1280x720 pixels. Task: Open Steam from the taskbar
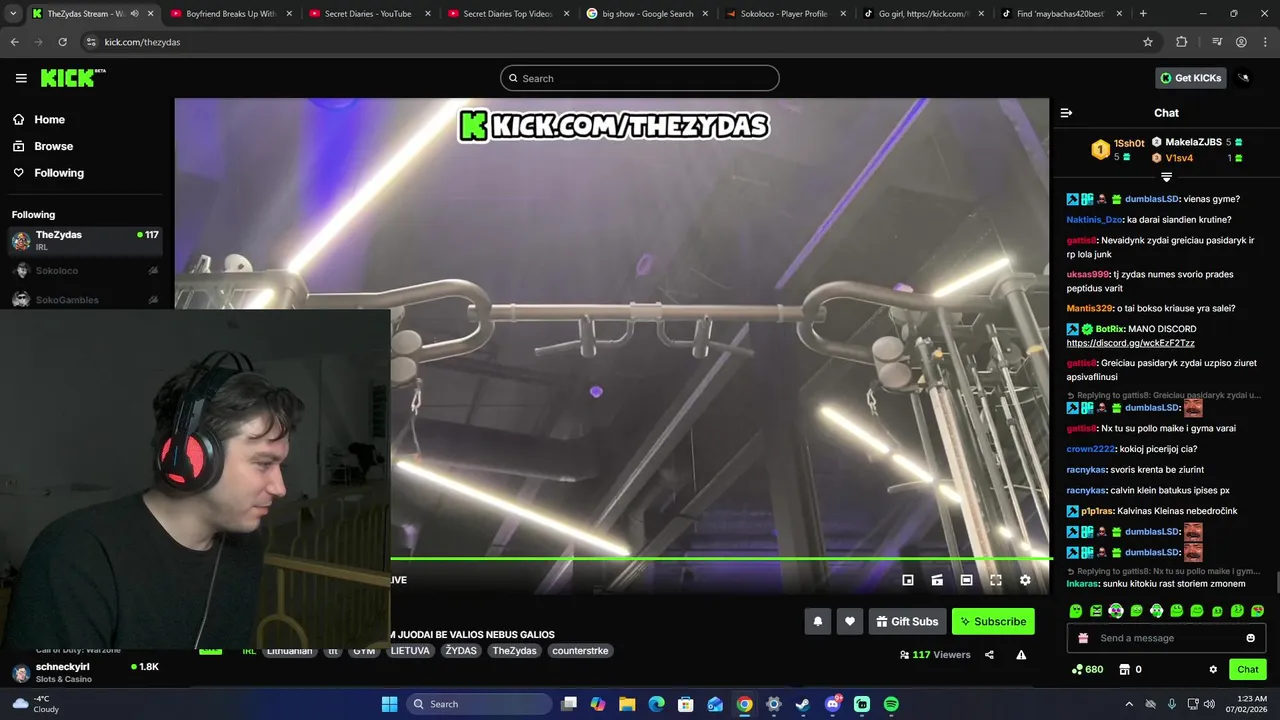pyautogui.click(x=803, y=704)
